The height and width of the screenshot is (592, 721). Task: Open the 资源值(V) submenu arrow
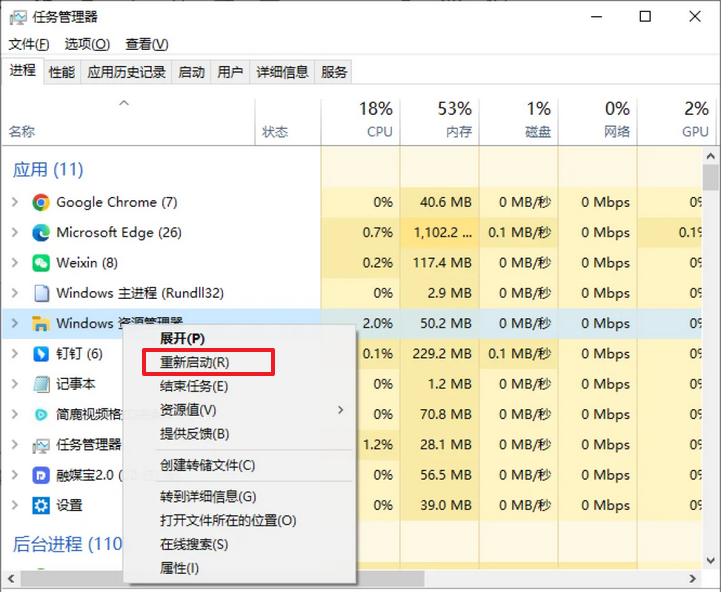point(341,410)
